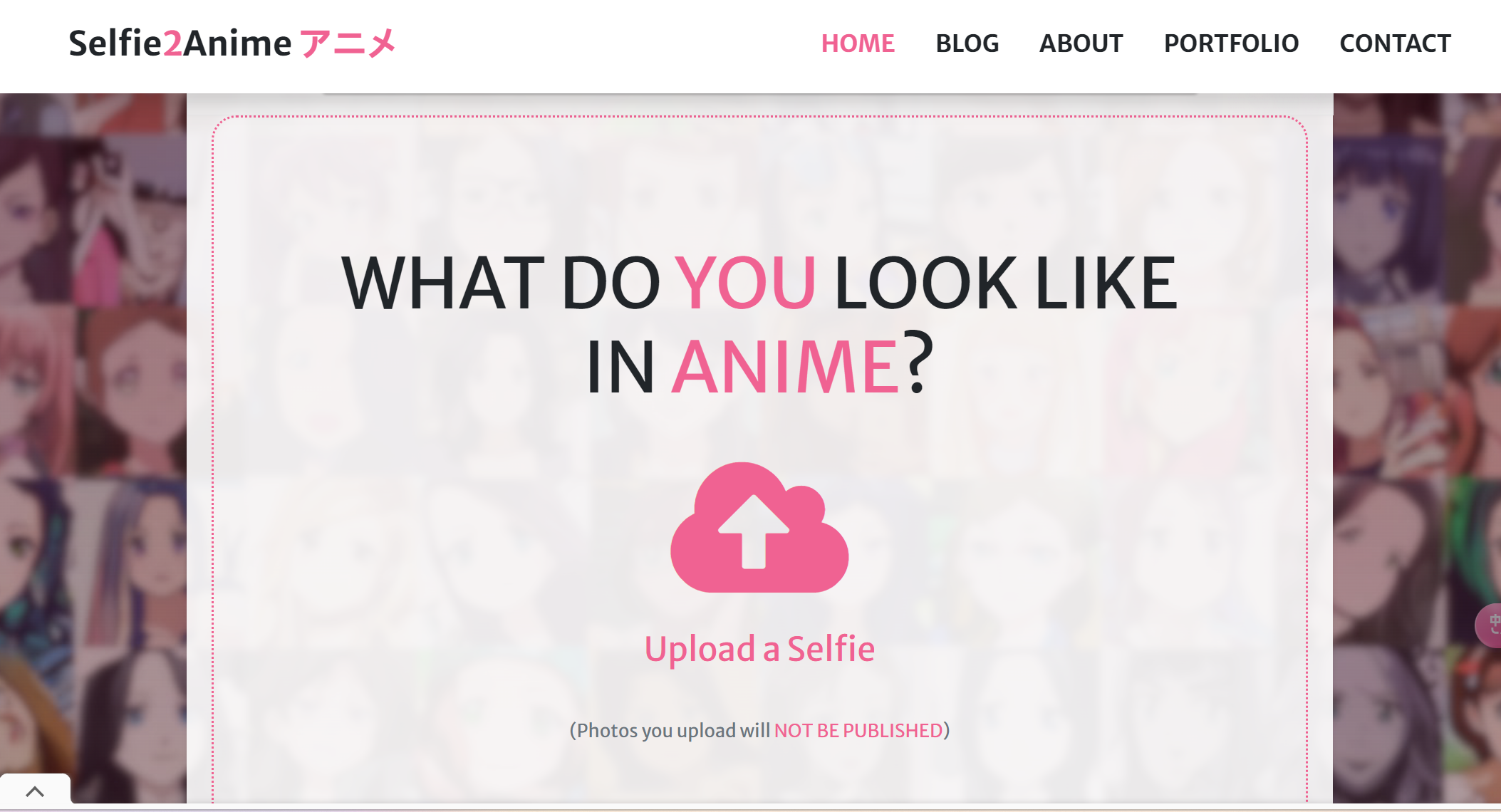Click the left anime faces collage
Viewport: 1501px width, 812px height.
(x=93, y=449)
